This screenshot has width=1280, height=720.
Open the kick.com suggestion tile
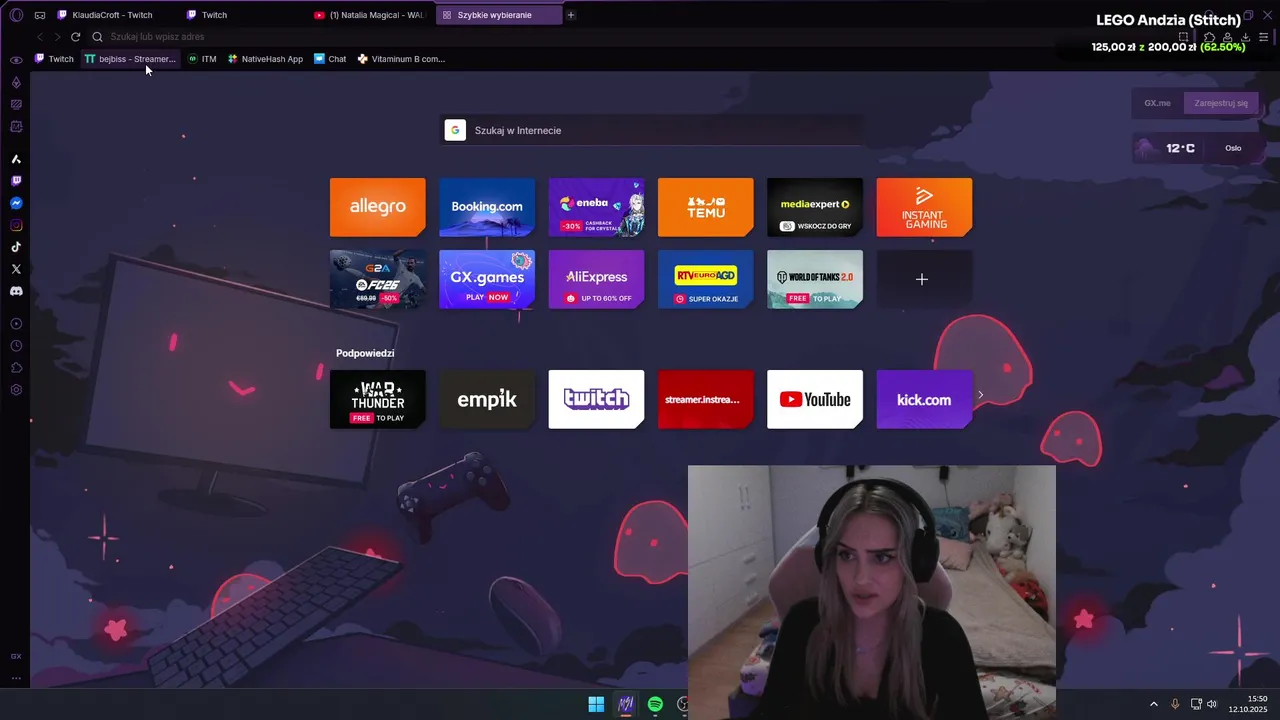point(924,399)
